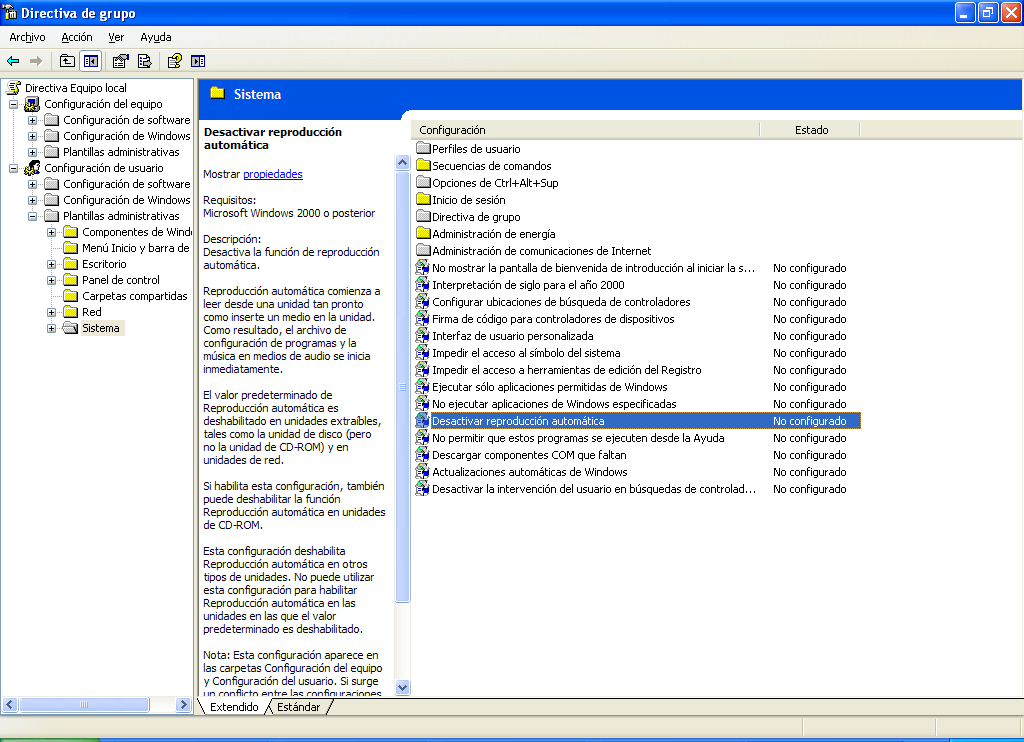Click No configurado status for Desactivar la intervención
The width and height of the screenshot is (1024, 742).
tap(810, 489)
